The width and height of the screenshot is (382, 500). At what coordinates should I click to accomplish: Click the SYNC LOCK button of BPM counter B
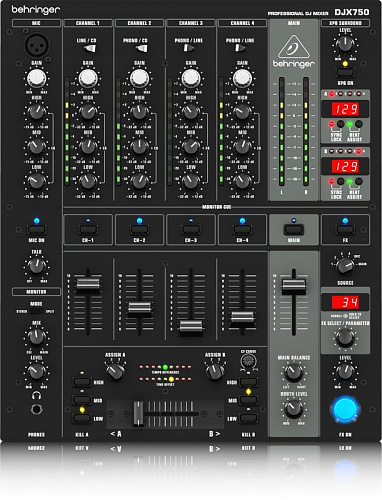[x=340, y=182]
